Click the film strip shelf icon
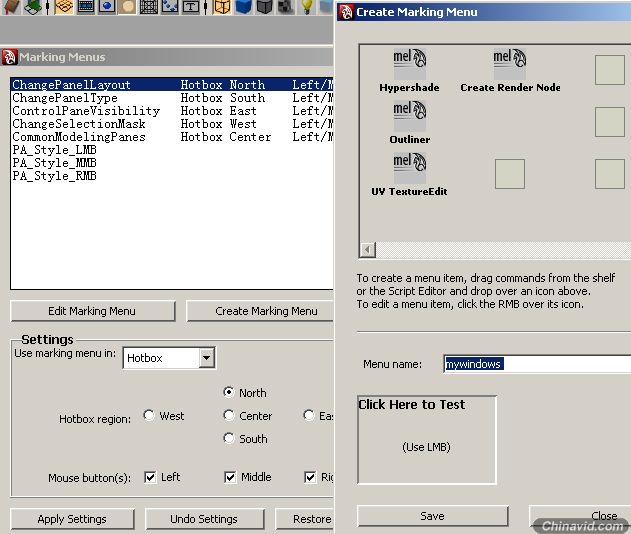 (x=85, y=7)
